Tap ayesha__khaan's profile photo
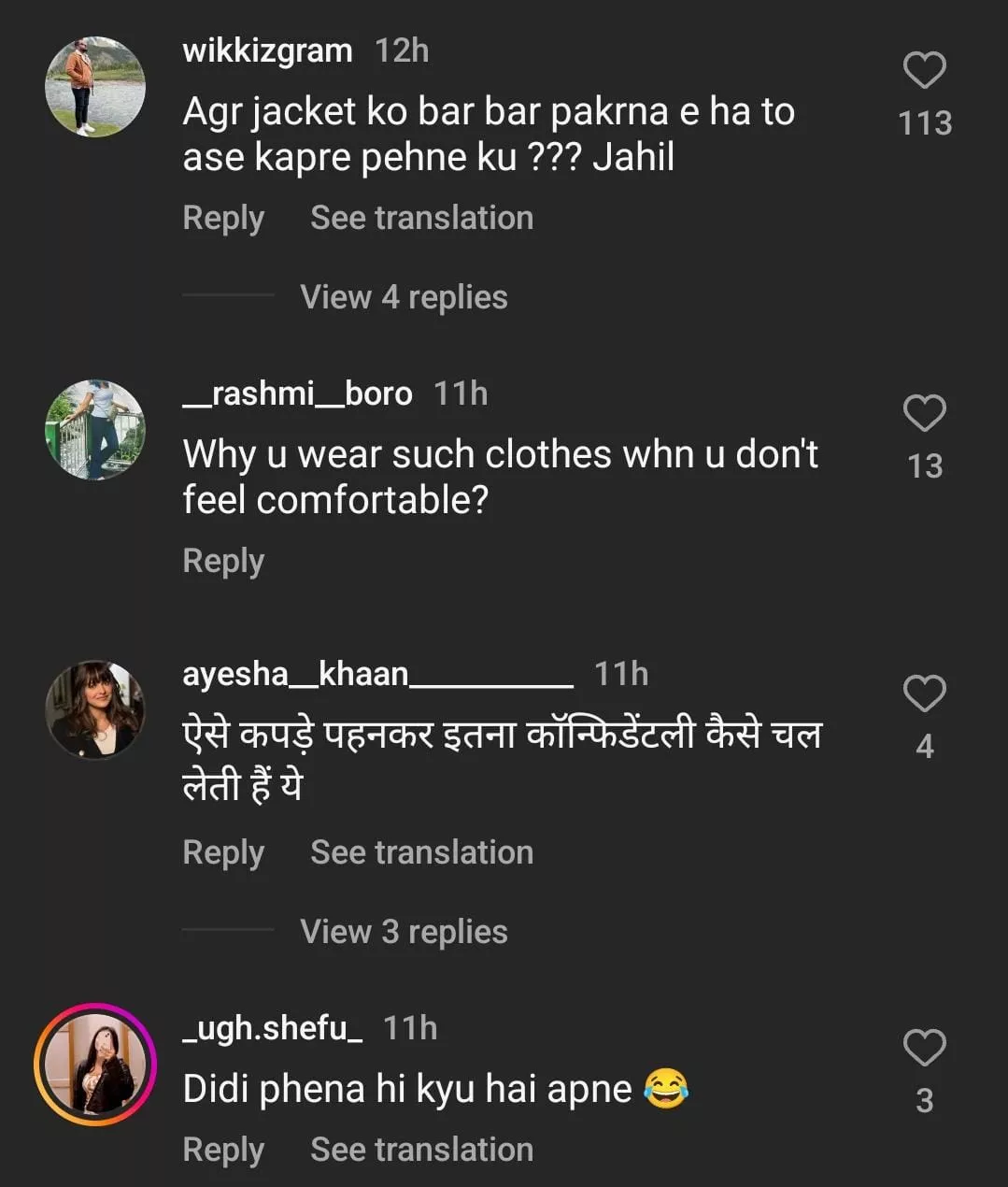The width and height of the screenshot is (1008, 1187). click(95, 709)
